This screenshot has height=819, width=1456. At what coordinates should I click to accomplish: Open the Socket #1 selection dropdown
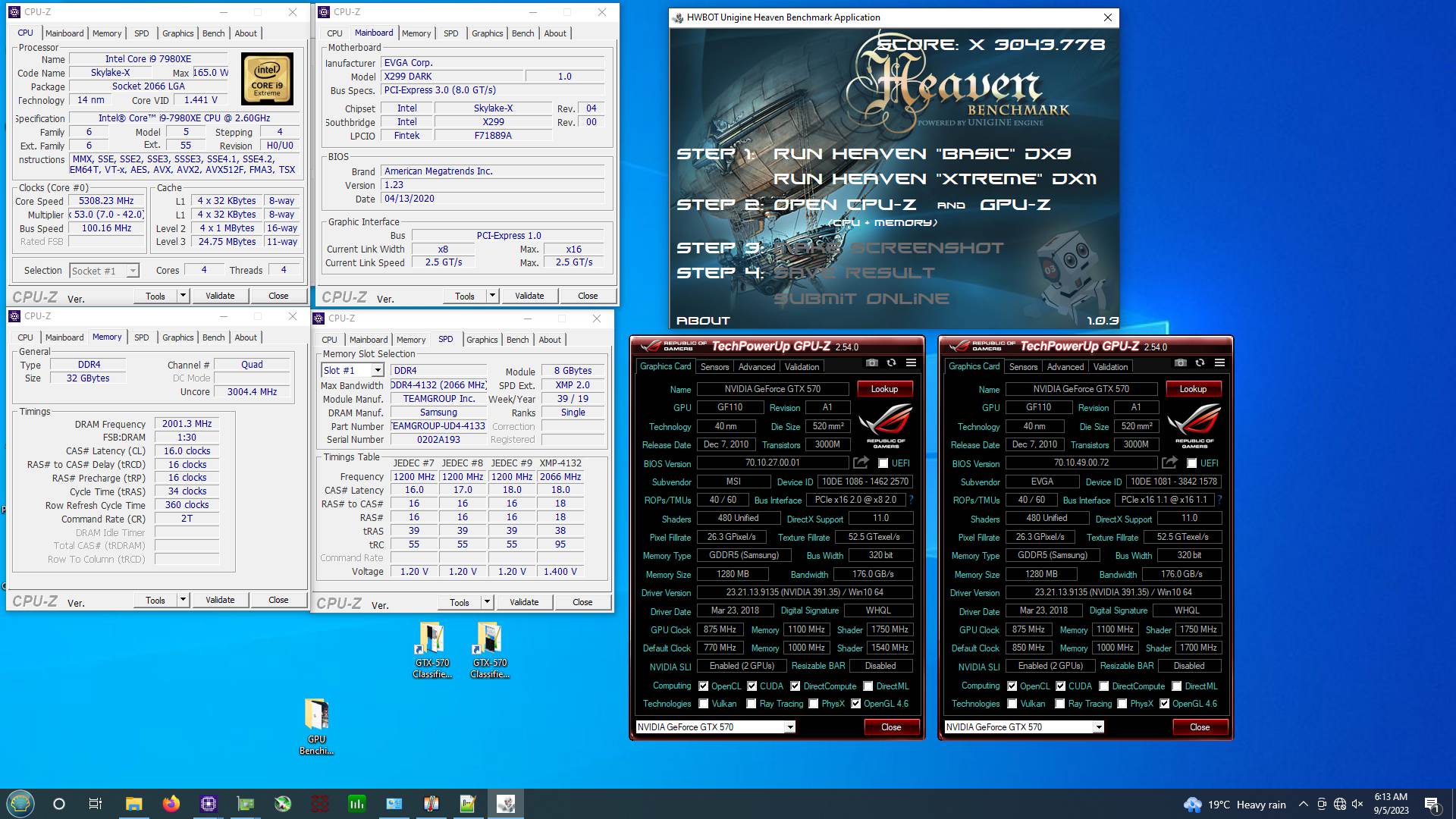[x=133, y=271]
